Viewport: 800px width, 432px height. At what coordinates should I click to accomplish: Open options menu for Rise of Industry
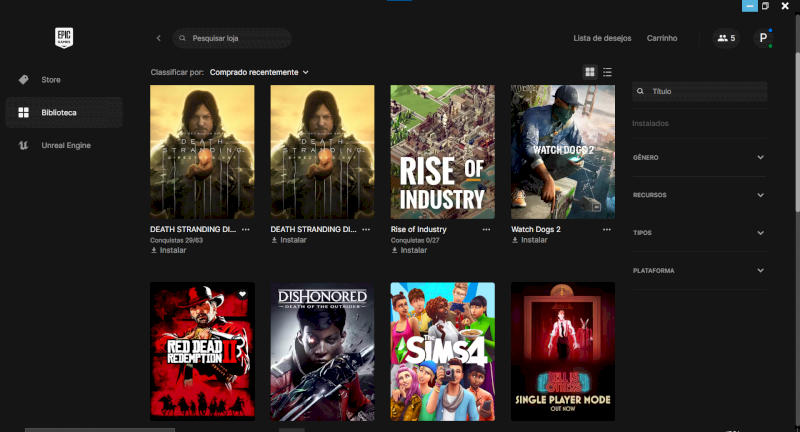486,230
